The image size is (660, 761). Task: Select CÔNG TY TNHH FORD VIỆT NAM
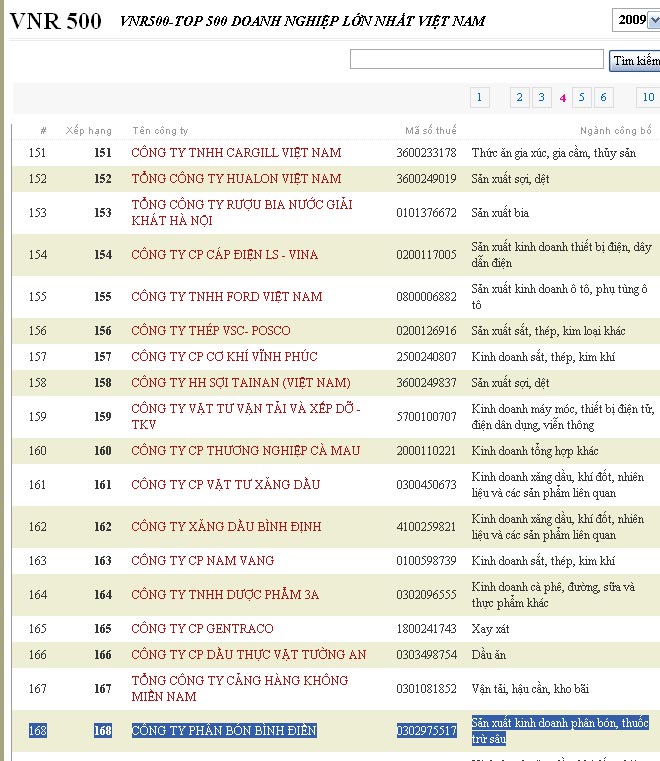(227, 297)
